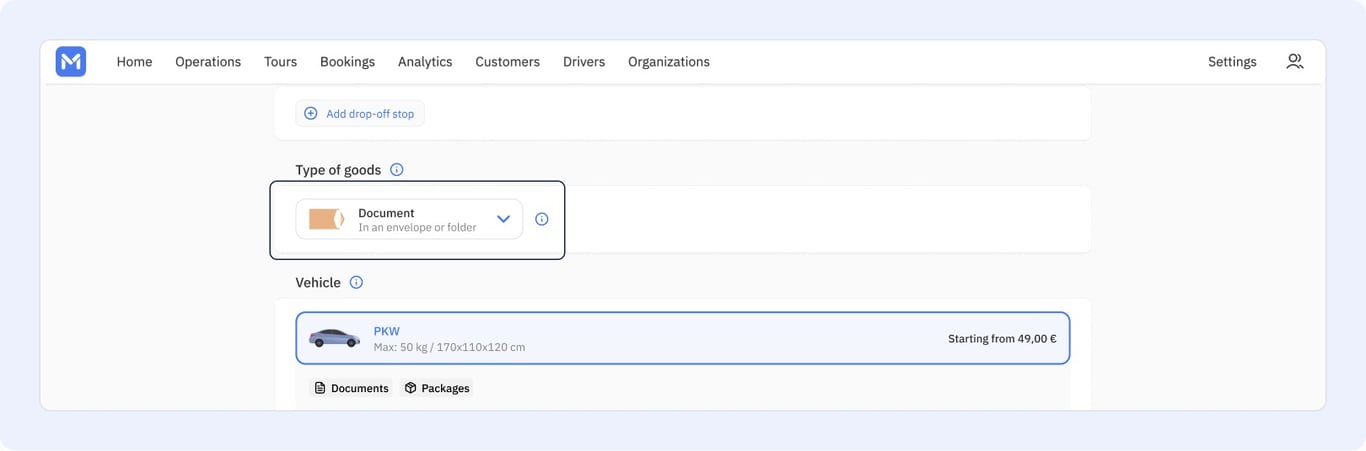Click the envelope icon in the Document dropdown
Viewport: 1366px width, 451px height.
pyautogui.click(x=326, y=219)
